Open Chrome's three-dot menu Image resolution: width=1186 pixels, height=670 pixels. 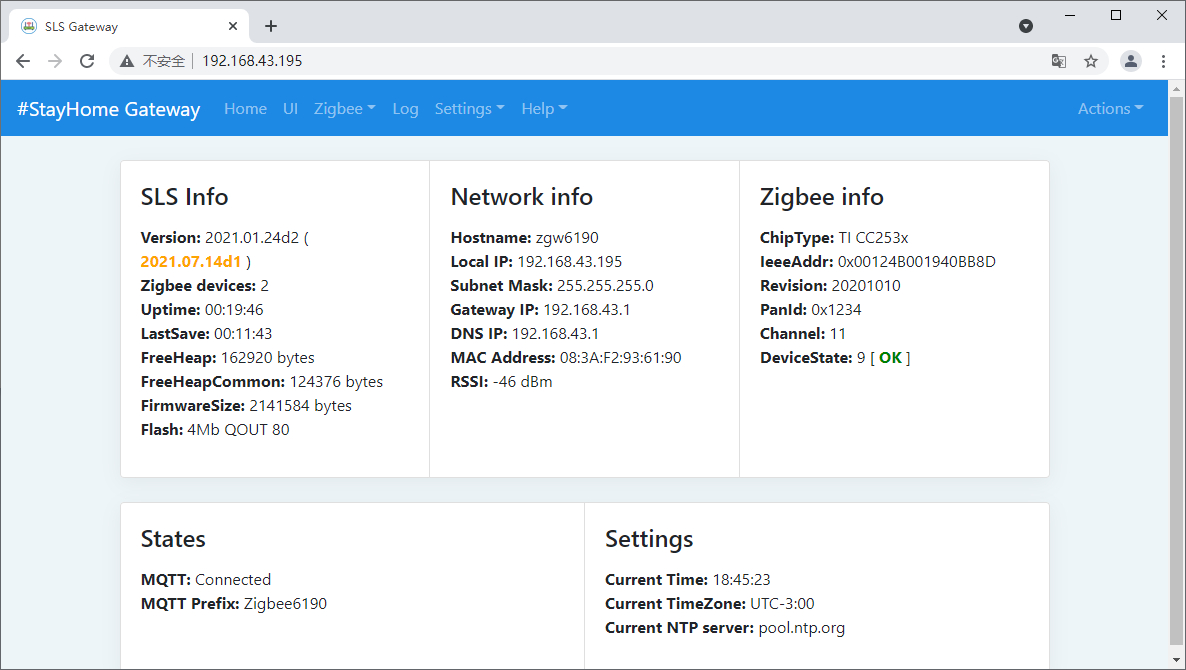pos(1163,61)
